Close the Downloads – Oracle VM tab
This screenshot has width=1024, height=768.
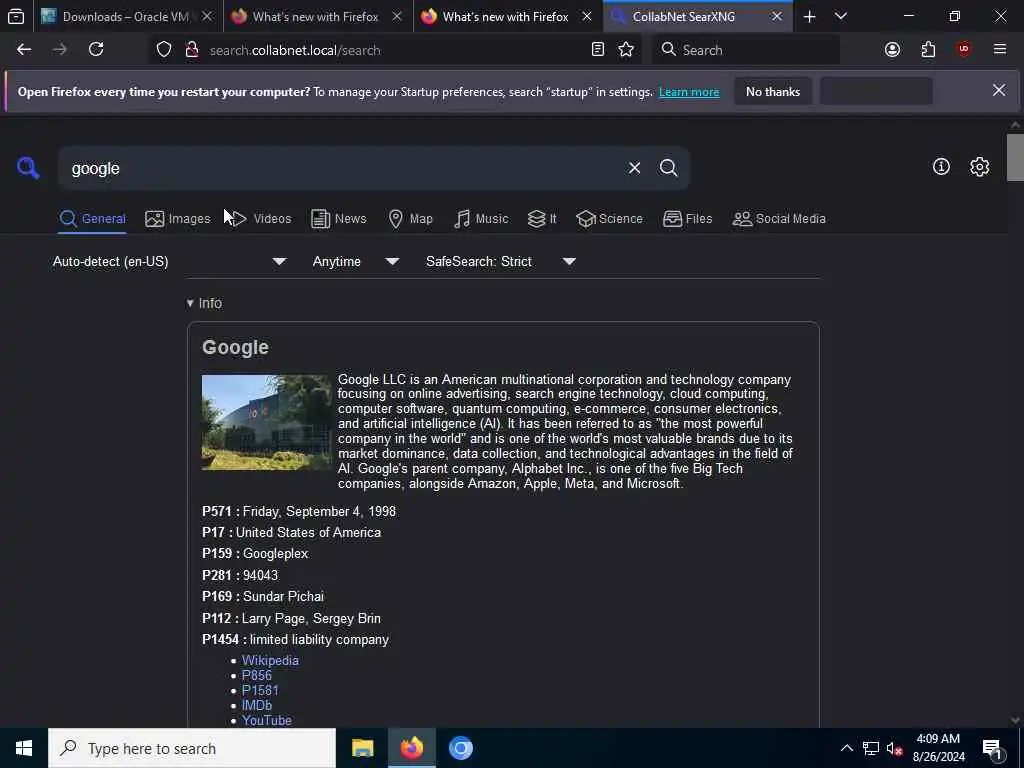(x=207, y=16)
